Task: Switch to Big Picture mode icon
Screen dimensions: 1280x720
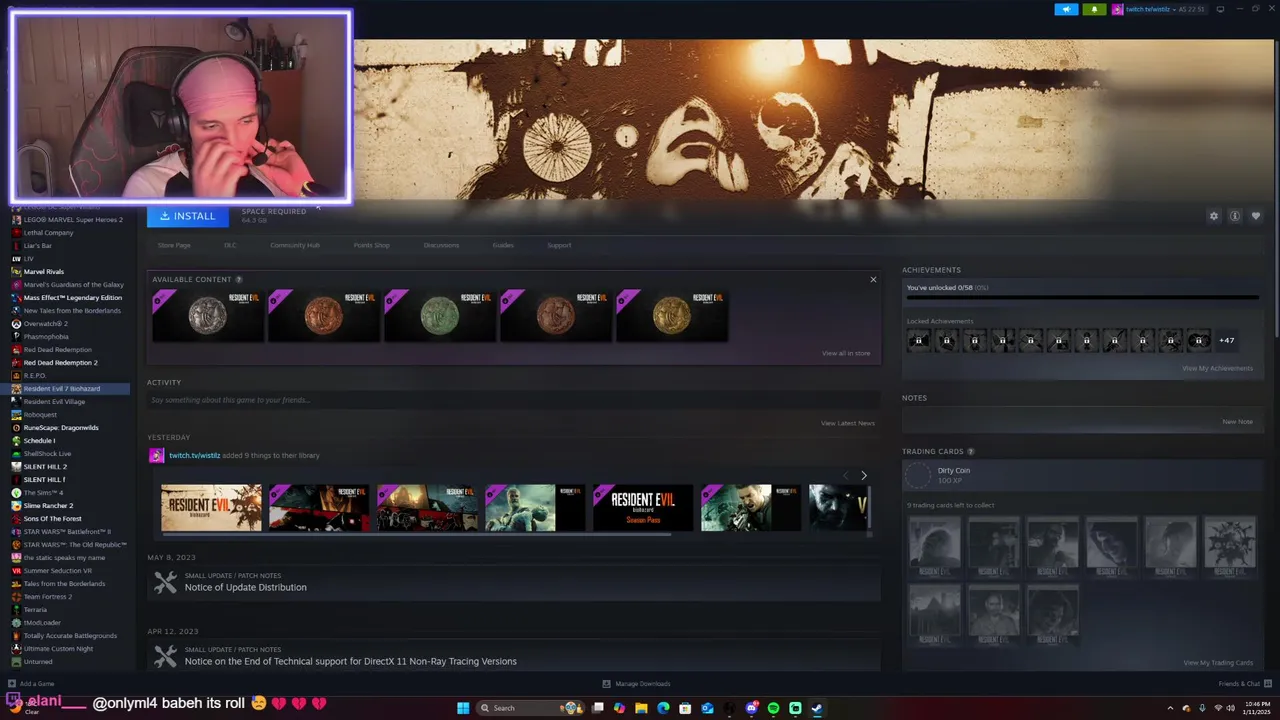Action: tap(1220, 9)
